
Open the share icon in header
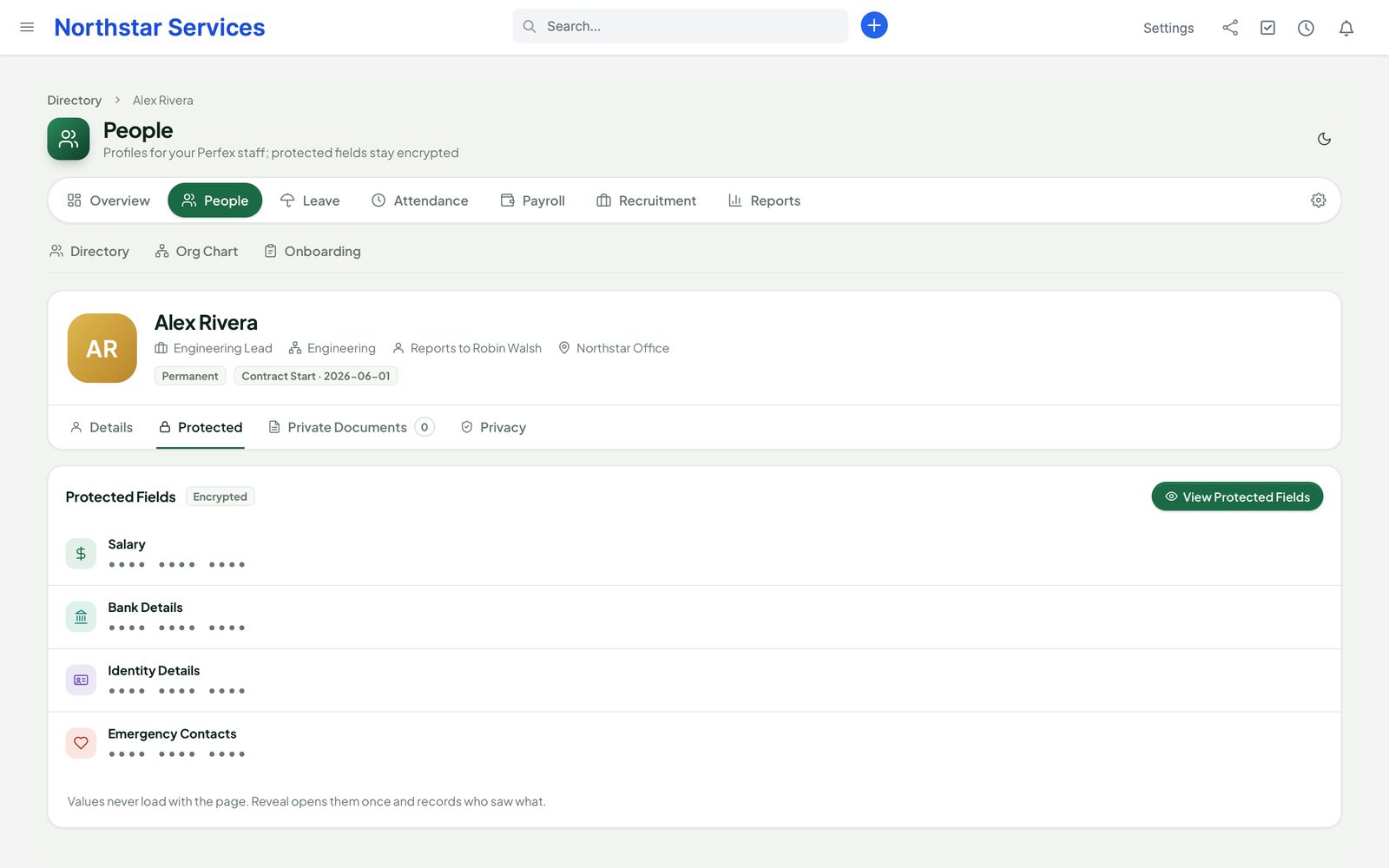point(1230,28)
